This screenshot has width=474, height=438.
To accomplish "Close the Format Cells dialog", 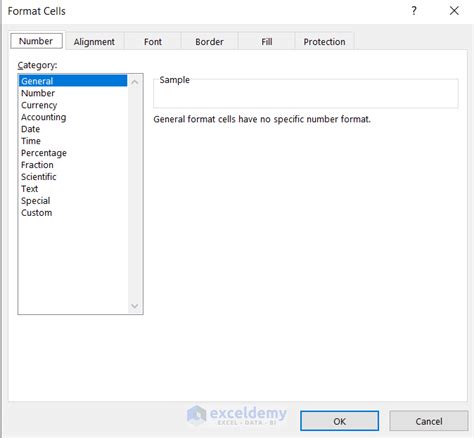I will click(454, 11).
